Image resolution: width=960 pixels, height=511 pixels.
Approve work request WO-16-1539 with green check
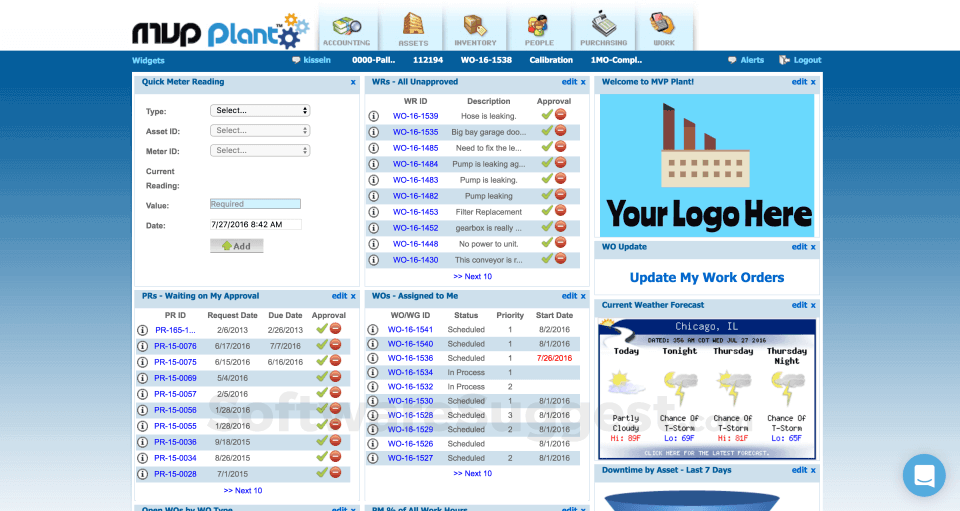pyautogui.click(x=547, y=114)
